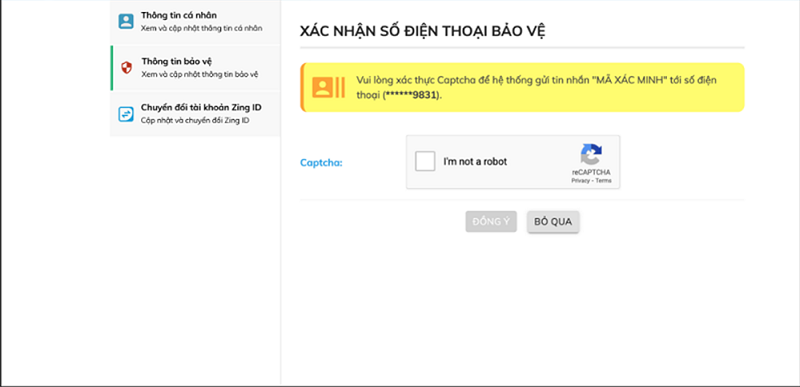Click the I'm not a robot label
The height and width of the screenshot is (387, 800).
[x=475, y=162]
